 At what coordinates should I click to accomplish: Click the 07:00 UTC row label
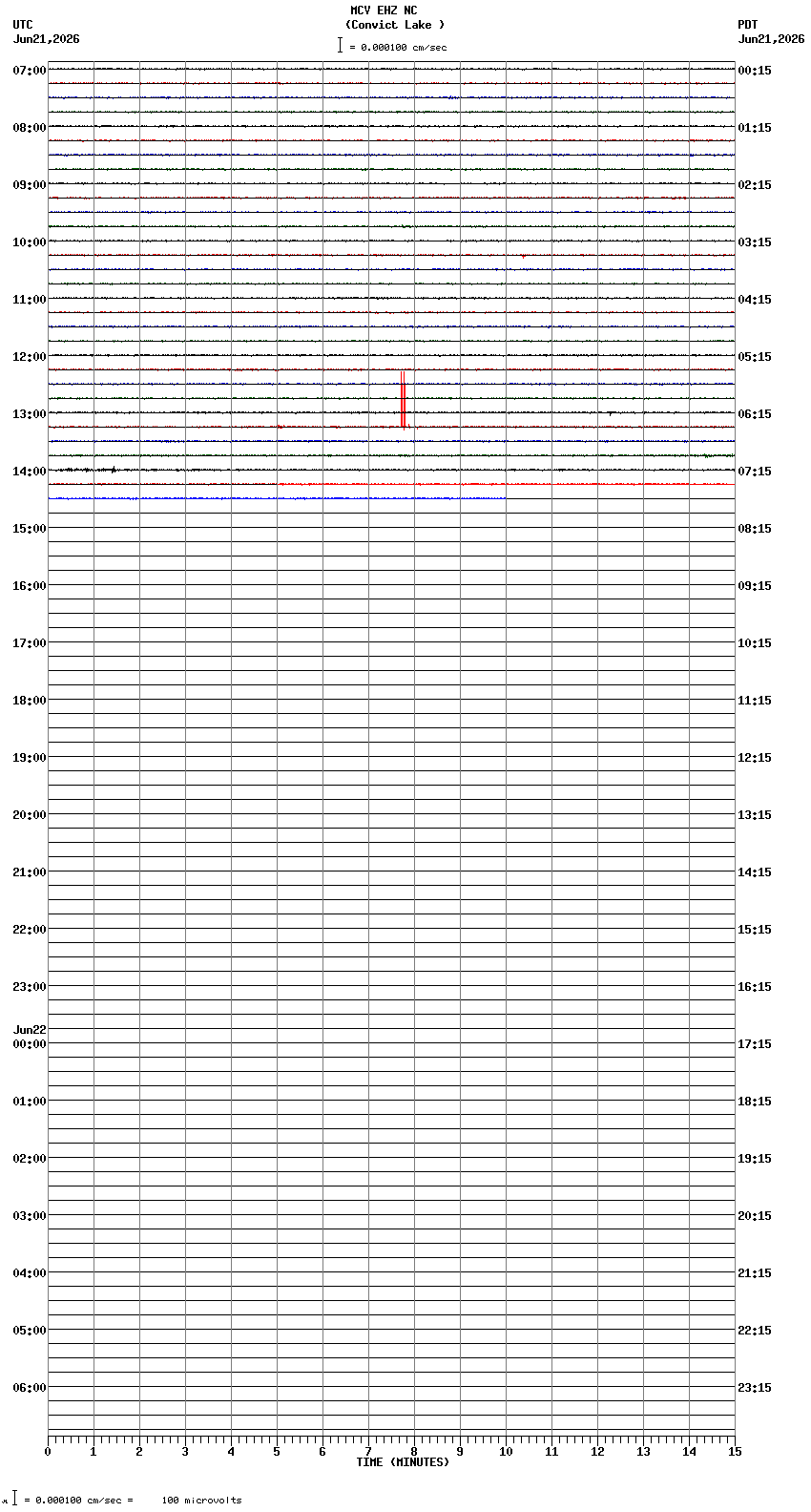(30, 71)
